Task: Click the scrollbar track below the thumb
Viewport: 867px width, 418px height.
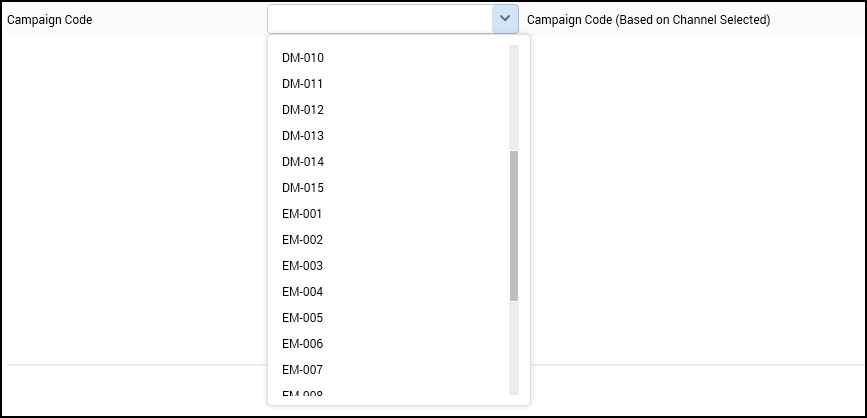Action: tap(514, 348)
